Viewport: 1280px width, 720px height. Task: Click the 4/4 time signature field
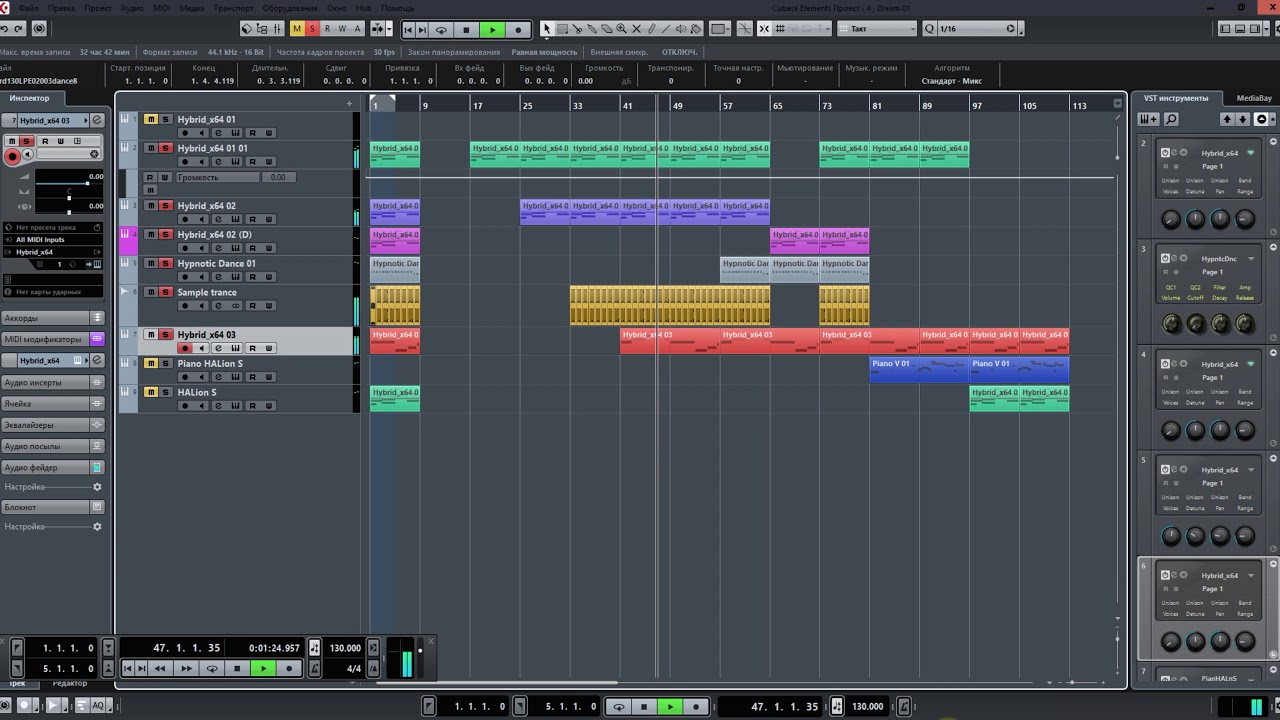[x=353, y=668]
